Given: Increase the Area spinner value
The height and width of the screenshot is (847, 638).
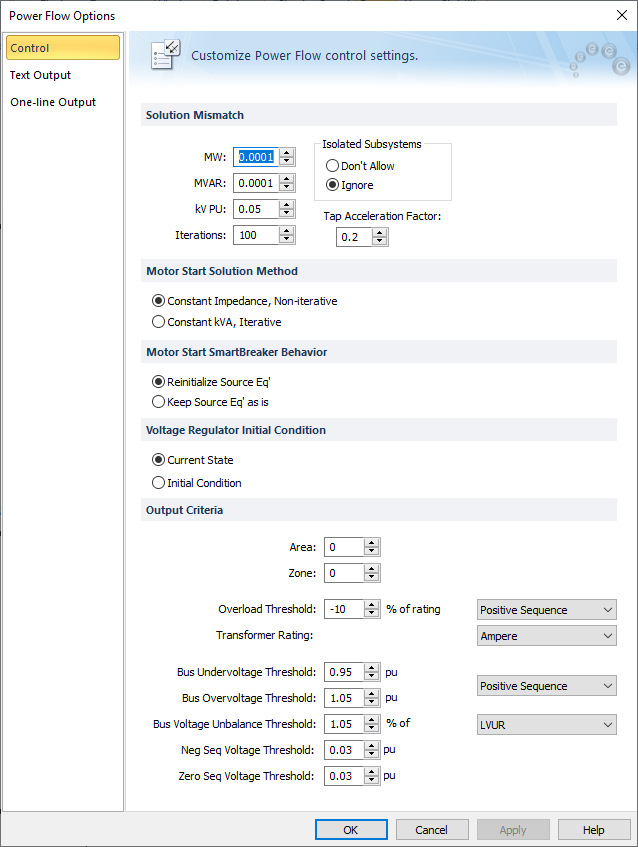Looking at the screenshot, I should (371, 543).
